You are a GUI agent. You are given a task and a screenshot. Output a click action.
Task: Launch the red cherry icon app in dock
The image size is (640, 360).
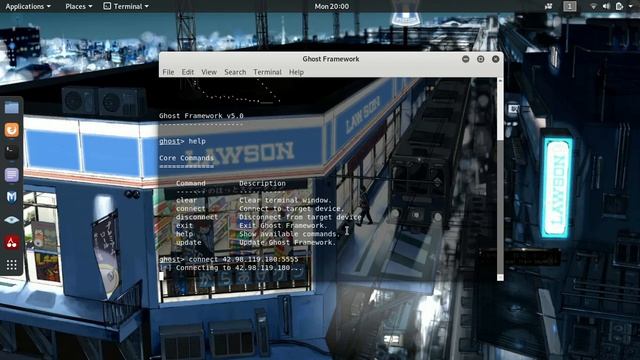click(x=11, y=242)
